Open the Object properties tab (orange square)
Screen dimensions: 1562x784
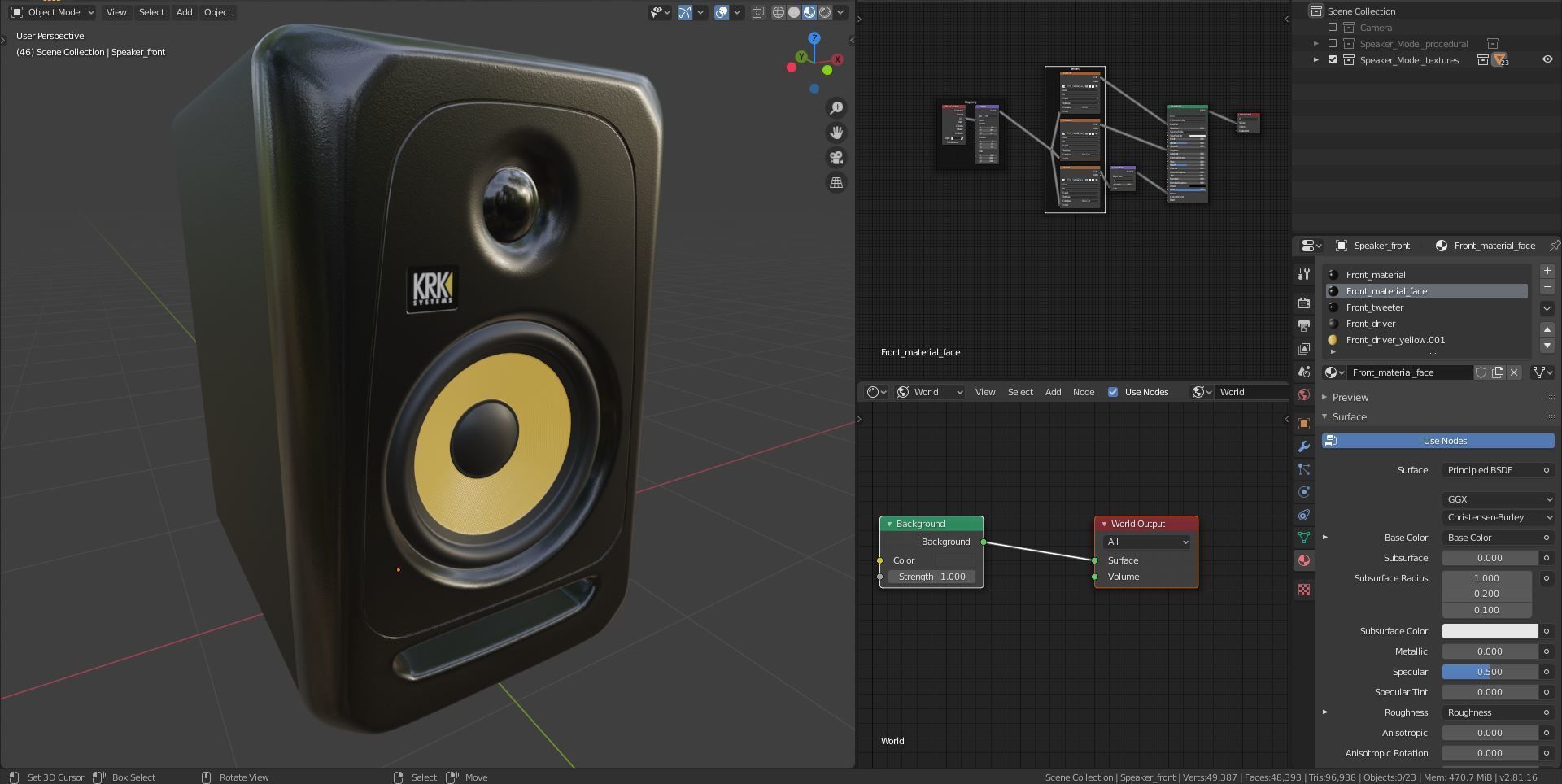tap(1304, 424)
